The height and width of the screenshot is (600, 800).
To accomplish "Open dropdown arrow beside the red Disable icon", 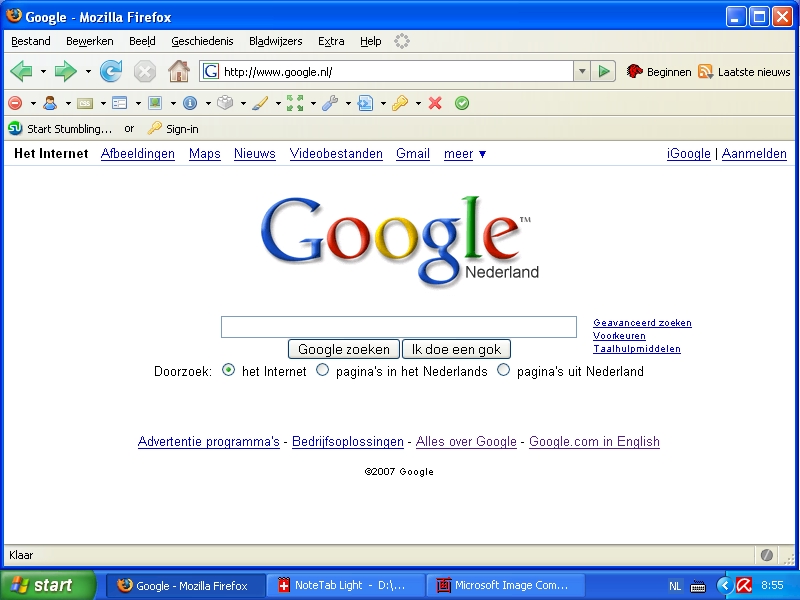I will 33,104.
